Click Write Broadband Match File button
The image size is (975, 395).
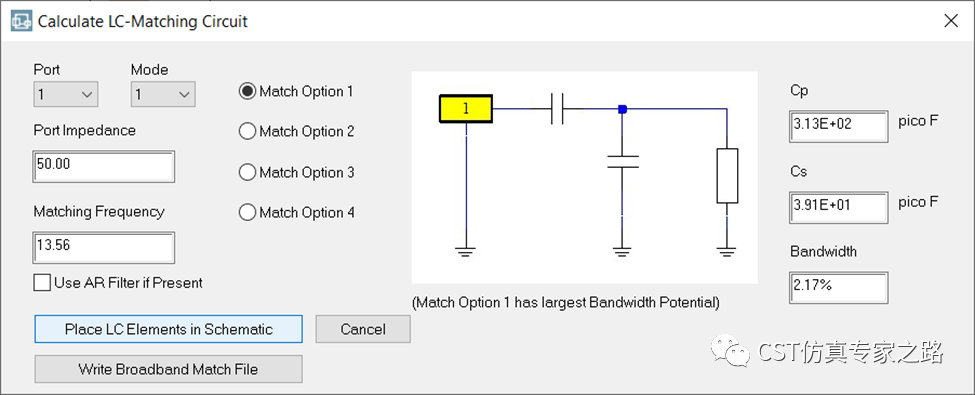(169, 369)
